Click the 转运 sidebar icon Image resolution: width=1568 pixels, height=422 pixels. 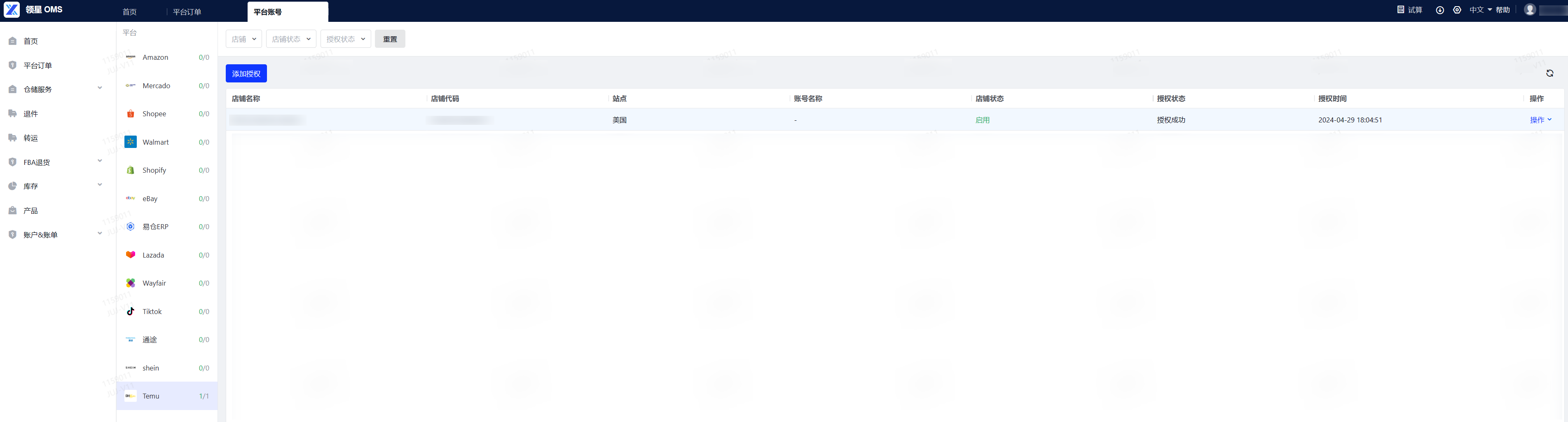[x=12, y=138]
